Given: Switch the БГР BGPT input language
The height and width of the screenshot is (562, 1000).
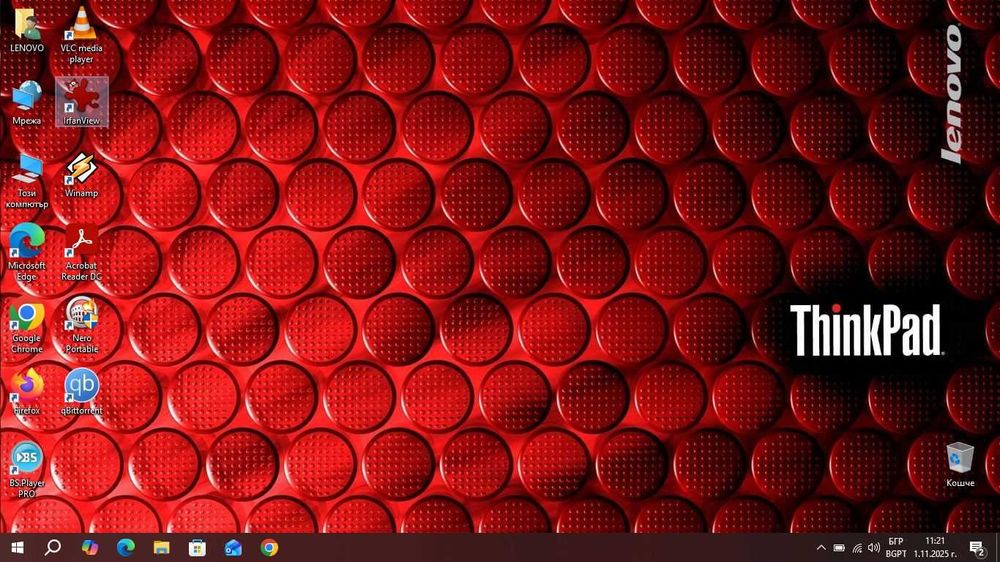Looking at the screenshot, I should [x=896, y=547].
